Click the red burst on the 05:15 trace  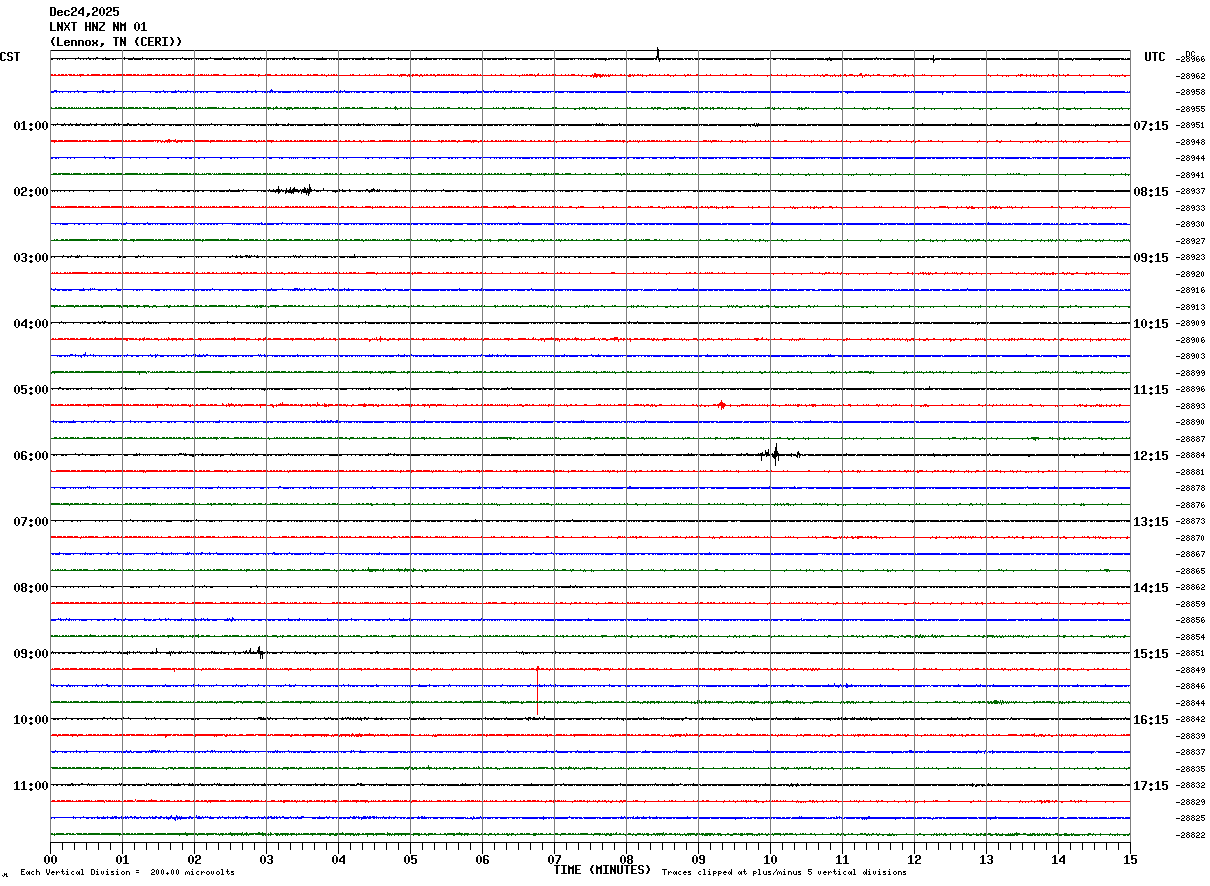coord(721,405)
